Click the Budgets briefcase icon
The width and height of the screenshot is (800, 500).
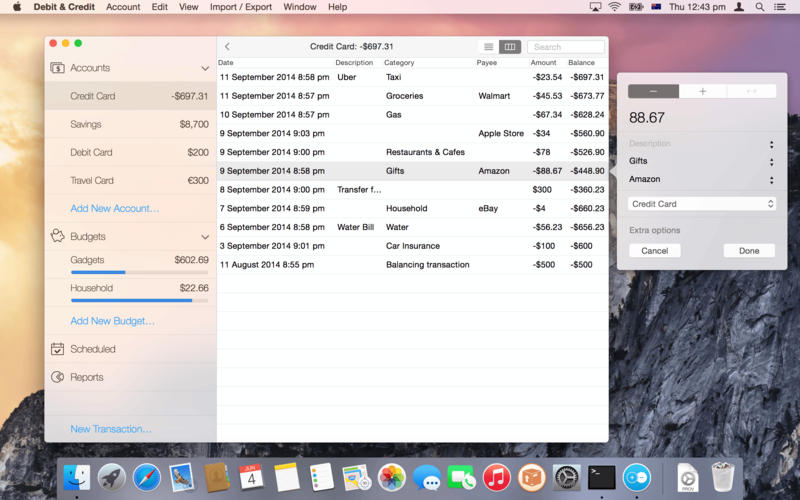(x=58, y=237)
